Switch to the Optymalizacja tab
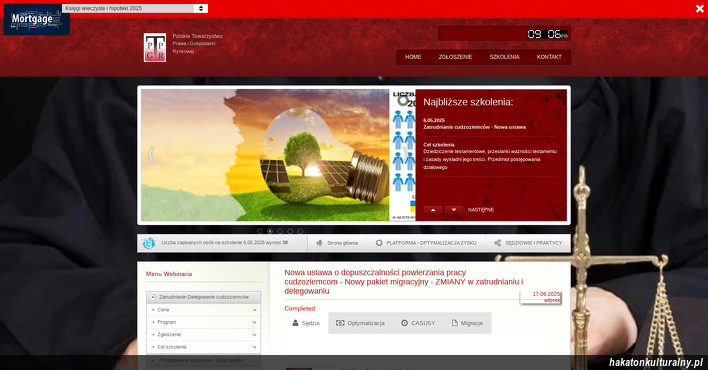The image size is (708, 370). 360,323
